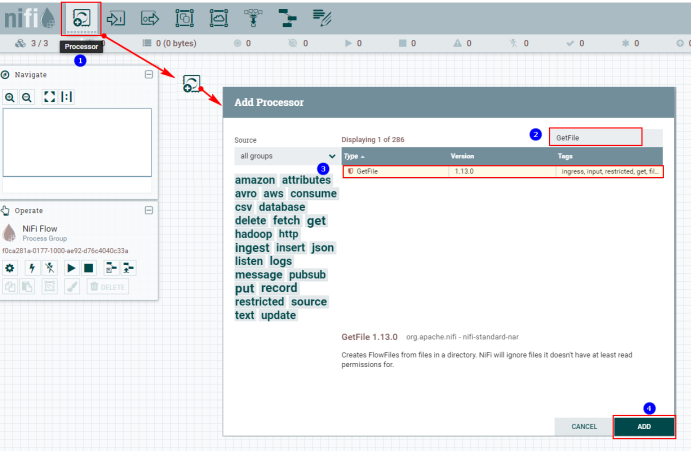Select the Input Port toolbar icon
The image size is (692, 451).
coord(116,19)
